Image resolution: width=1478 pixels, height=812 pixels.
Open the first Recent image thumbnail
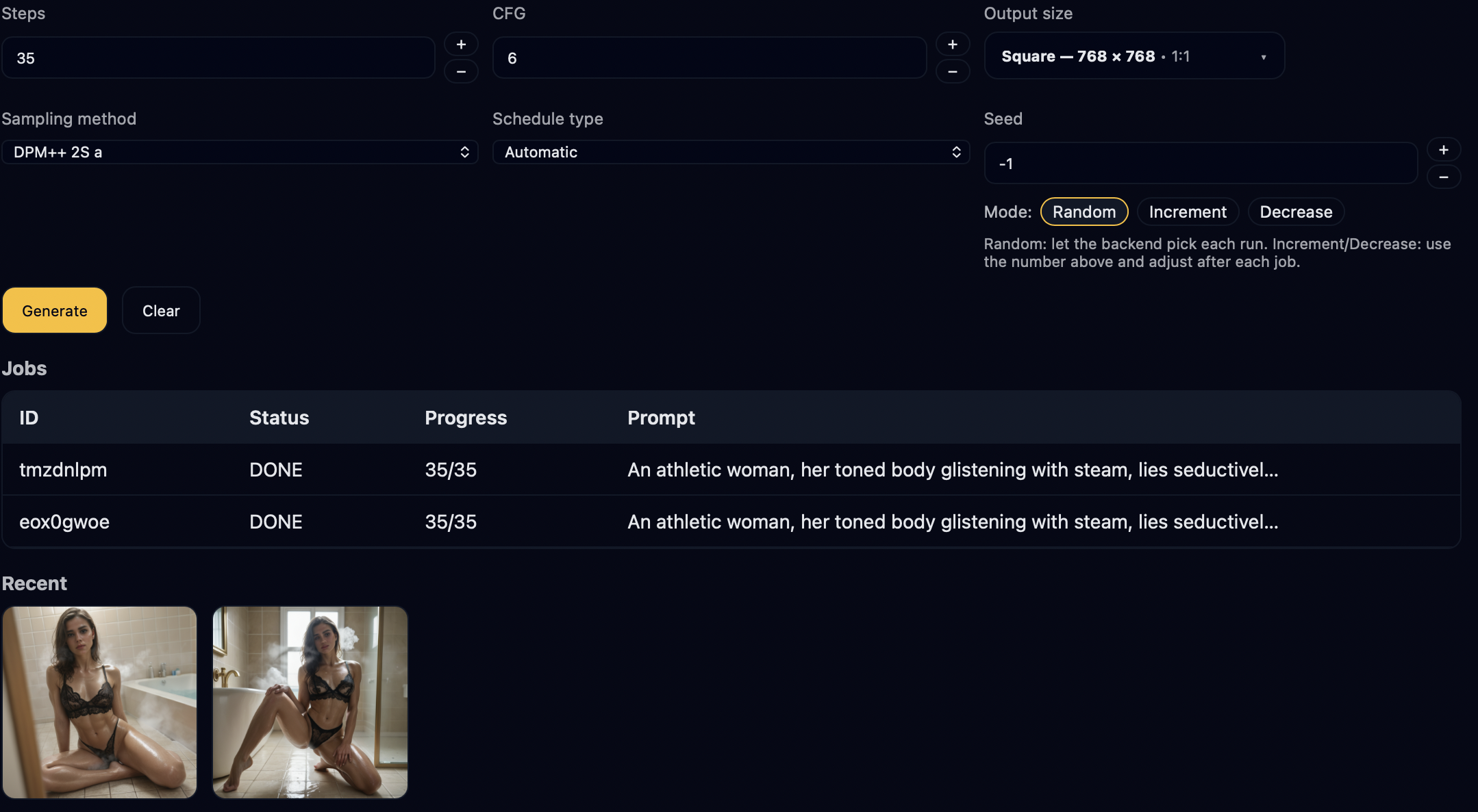pyautogui.click(x=100, y=702)
